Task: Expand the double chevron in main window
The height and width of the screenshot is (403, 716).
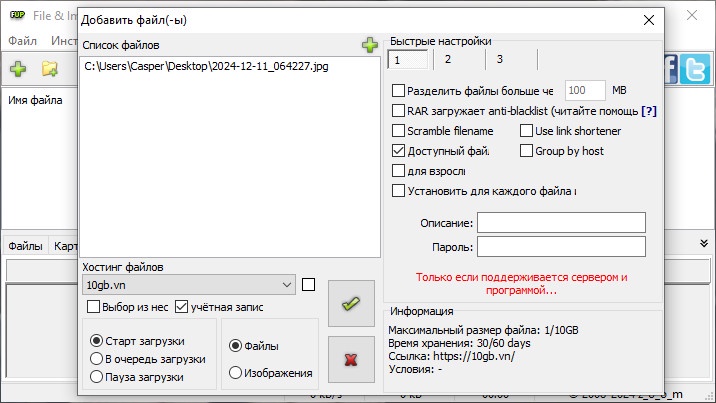Action: 704,243
